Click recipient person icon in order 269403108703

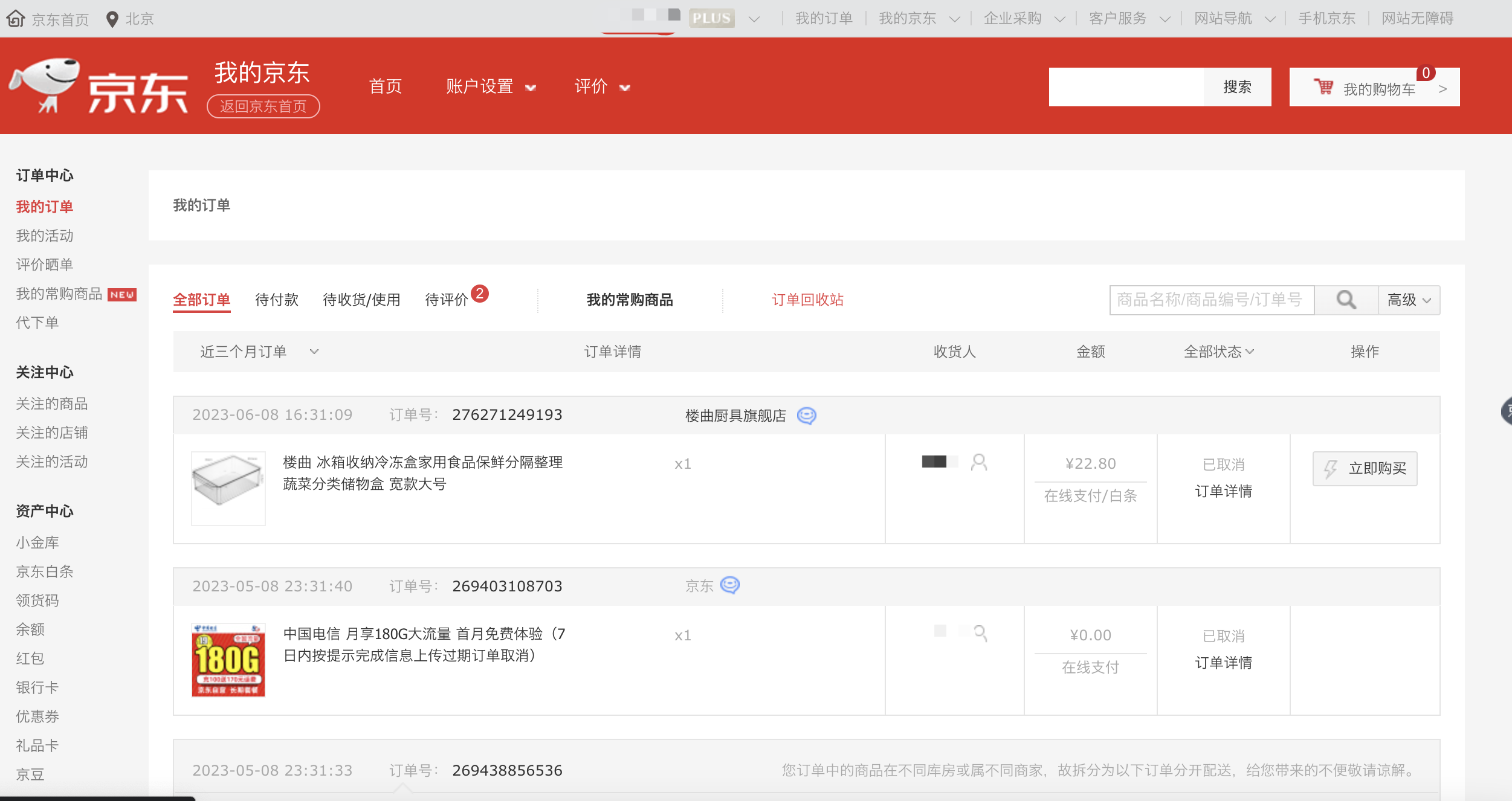980,633
